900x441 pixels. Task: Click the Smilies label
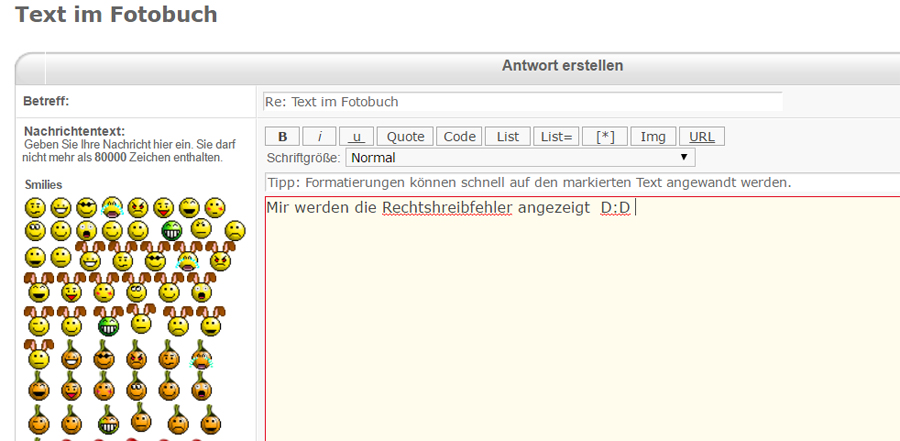pos(44,185)
